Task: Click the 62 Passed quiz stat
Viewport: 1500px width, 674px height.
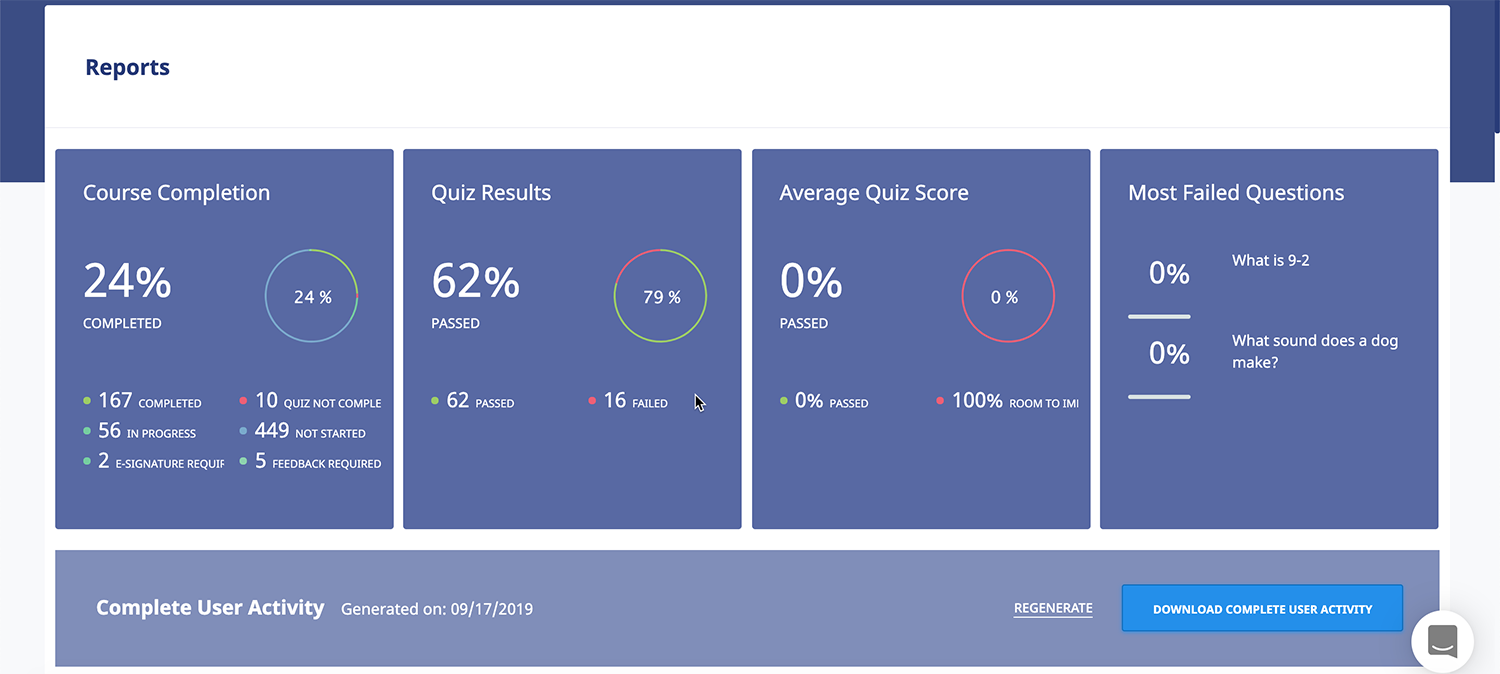Action: 479,401
